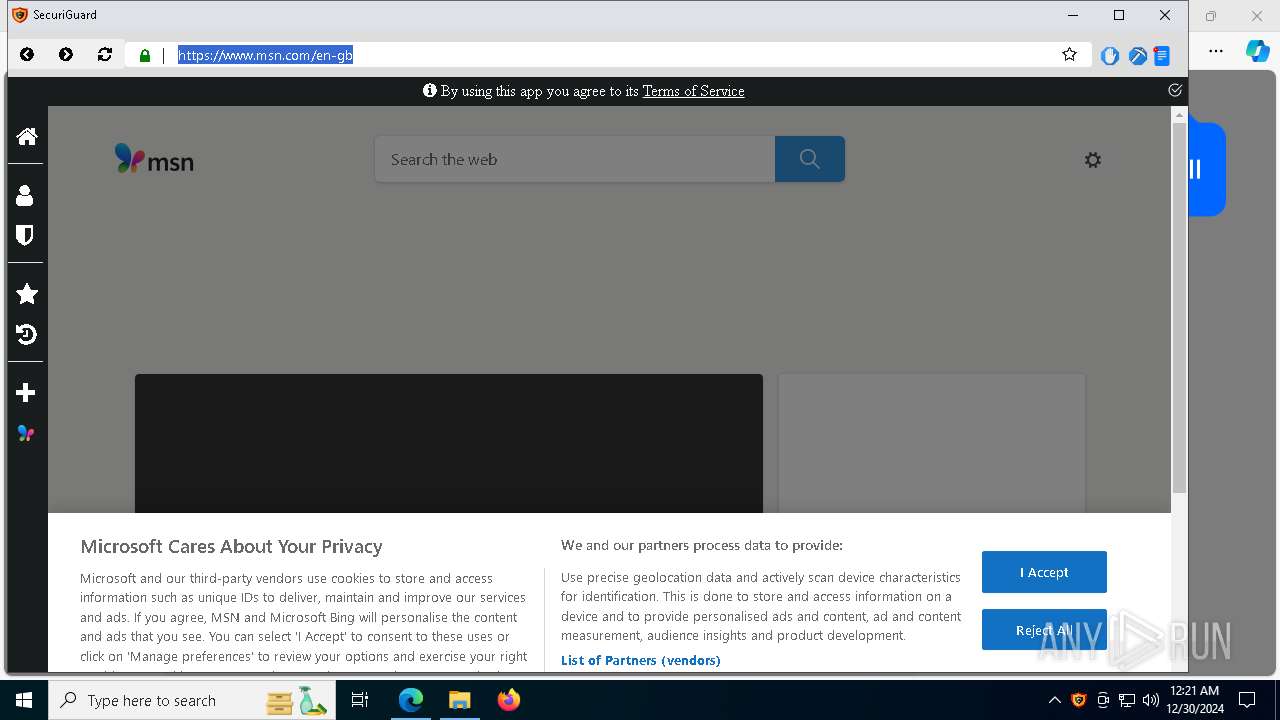
Task: Maximize the SecuriGuard window
Action: [x=1119, y=15]
